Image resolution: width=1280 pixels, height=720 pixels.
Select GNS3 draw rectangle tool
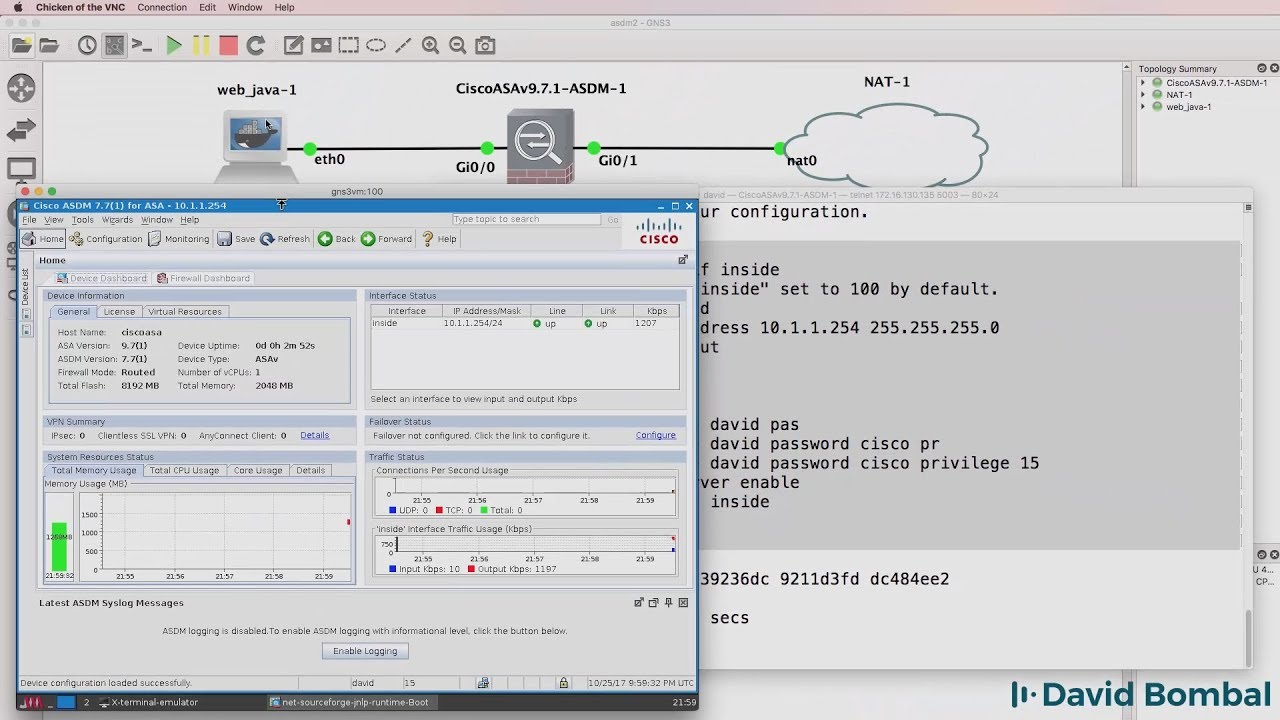[x=348, y=45]
